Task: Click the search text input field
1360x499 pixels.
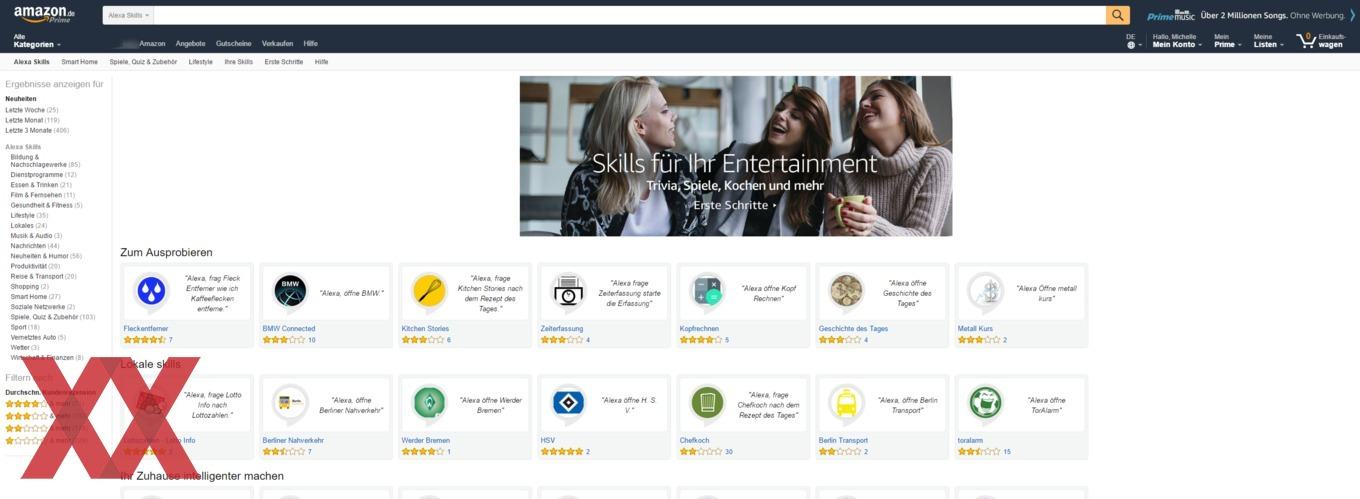Action: [x=630, y=15]
